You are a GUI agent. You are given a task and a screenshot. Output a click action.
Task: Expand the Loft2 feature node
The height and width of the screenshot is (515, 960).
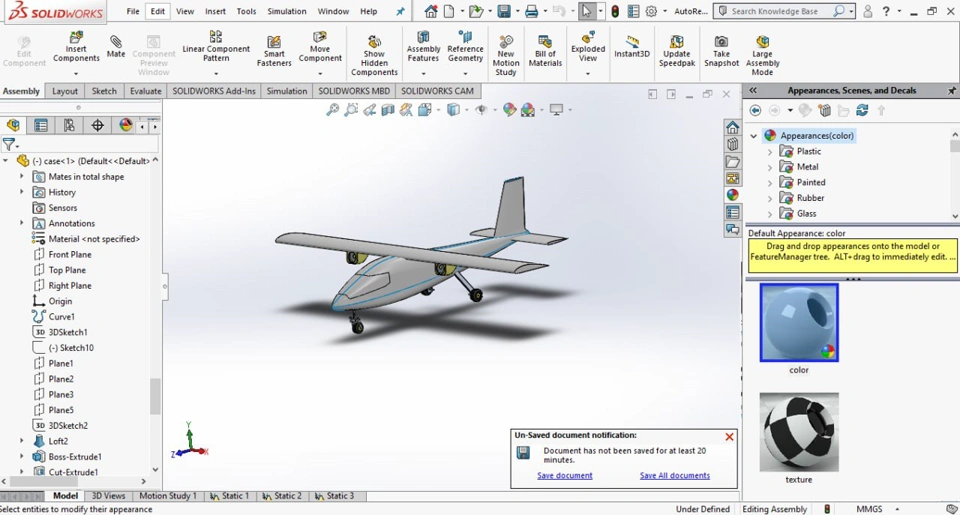[x=22, y=441]
